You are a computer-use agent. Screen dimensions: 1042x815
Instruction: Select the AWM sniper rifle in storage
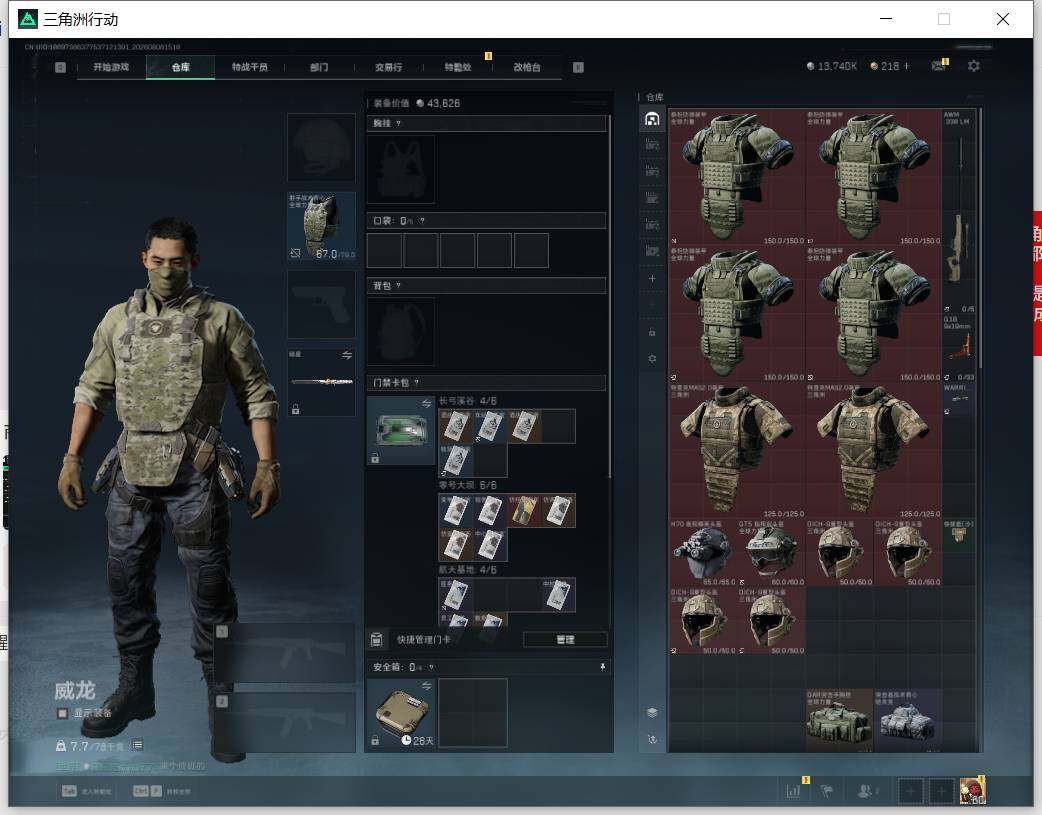(959, 211)
